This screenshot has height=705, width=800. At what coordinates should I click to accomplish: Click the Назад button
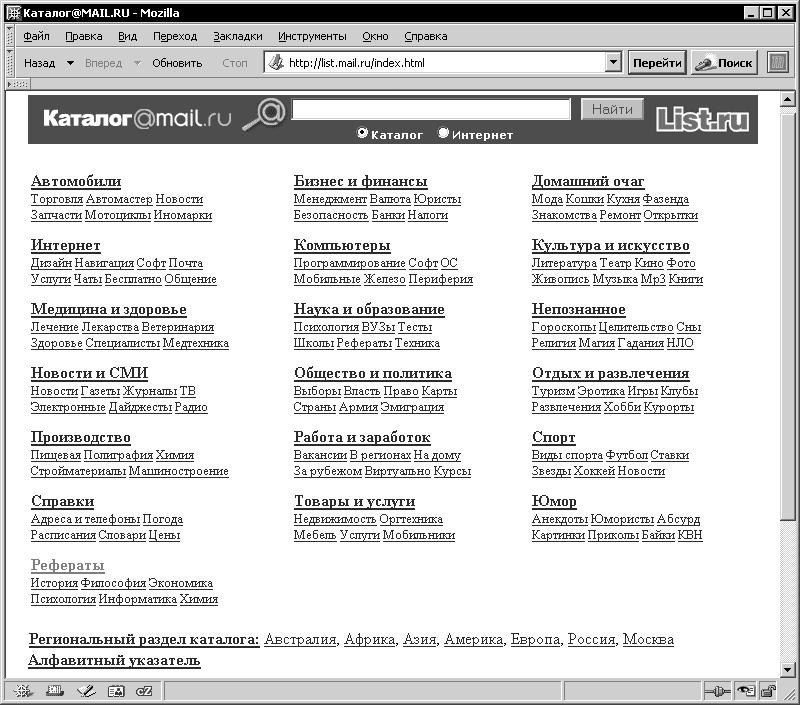[40, 63]
